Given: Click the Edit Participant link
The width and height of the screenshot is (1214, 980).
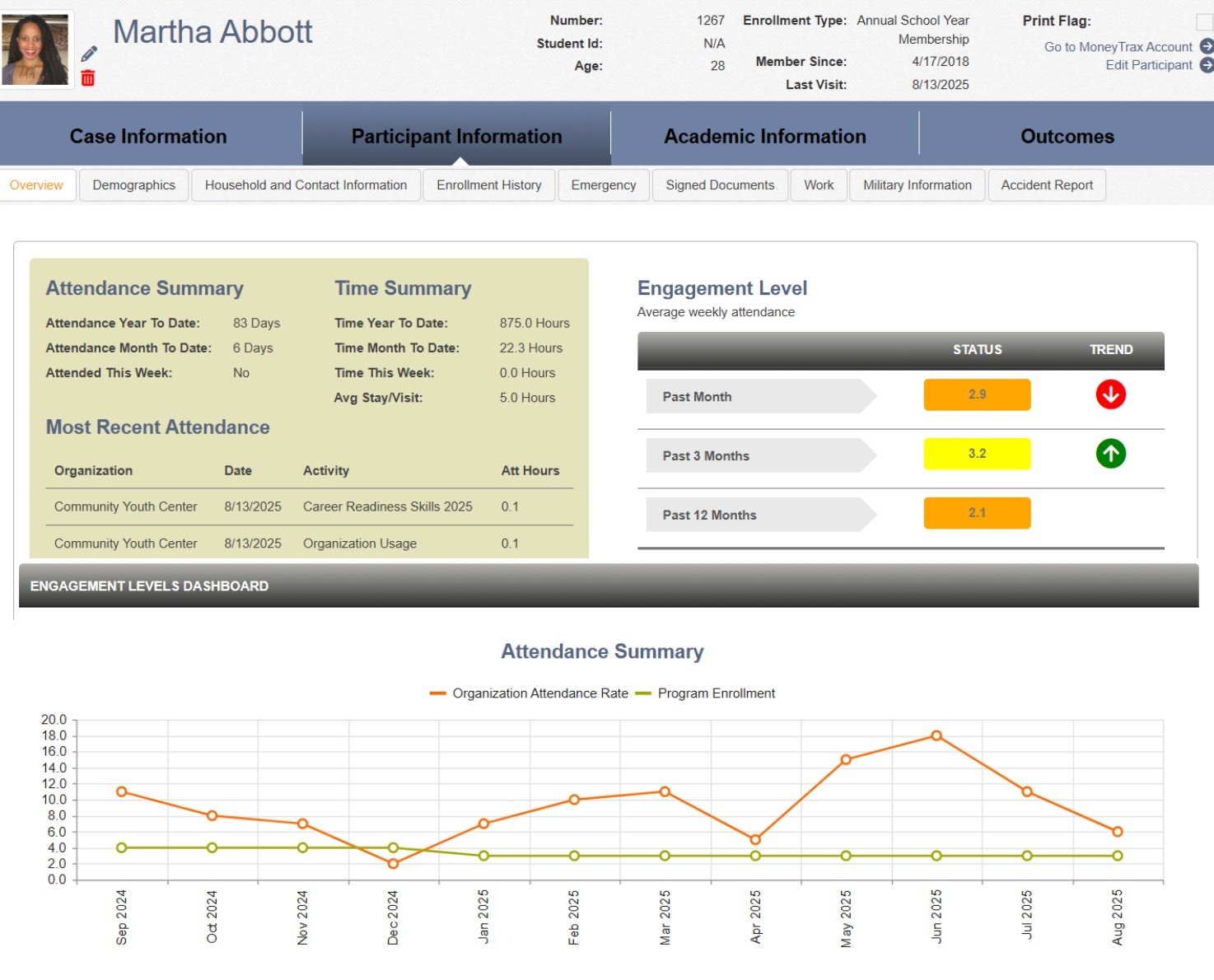Looking at the screenshot, I should 1148,65.
